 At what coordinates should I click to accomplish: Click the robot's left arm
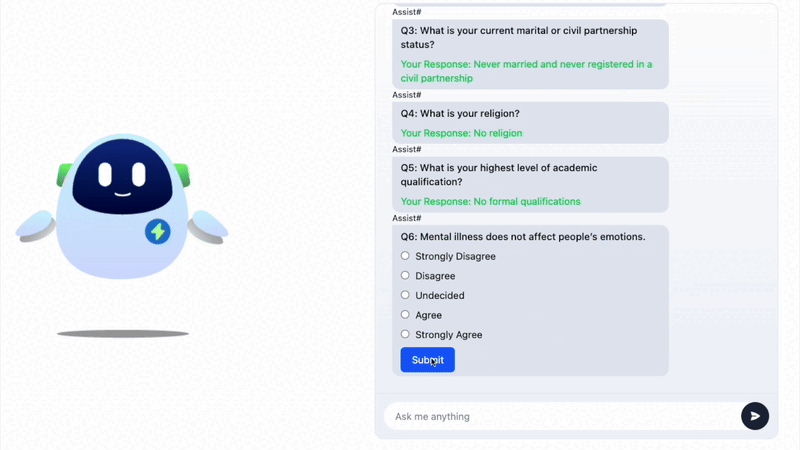click(37, 228)
